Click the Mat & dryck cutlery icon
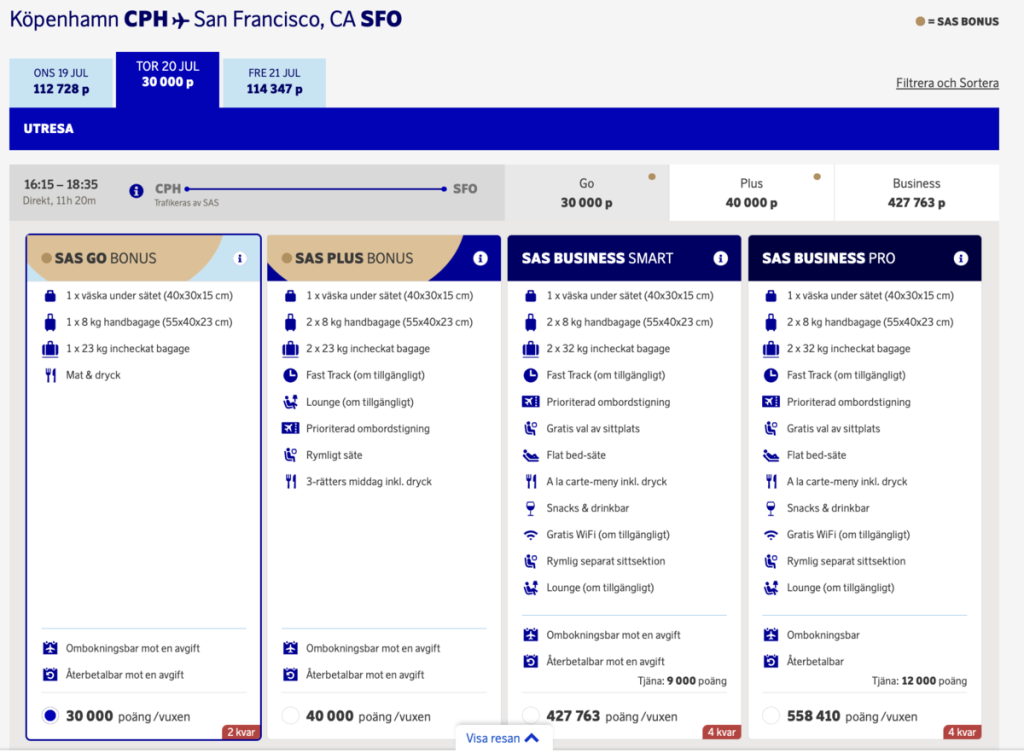The height and width of the screenshot is (753, 1024). click(50, 376)
